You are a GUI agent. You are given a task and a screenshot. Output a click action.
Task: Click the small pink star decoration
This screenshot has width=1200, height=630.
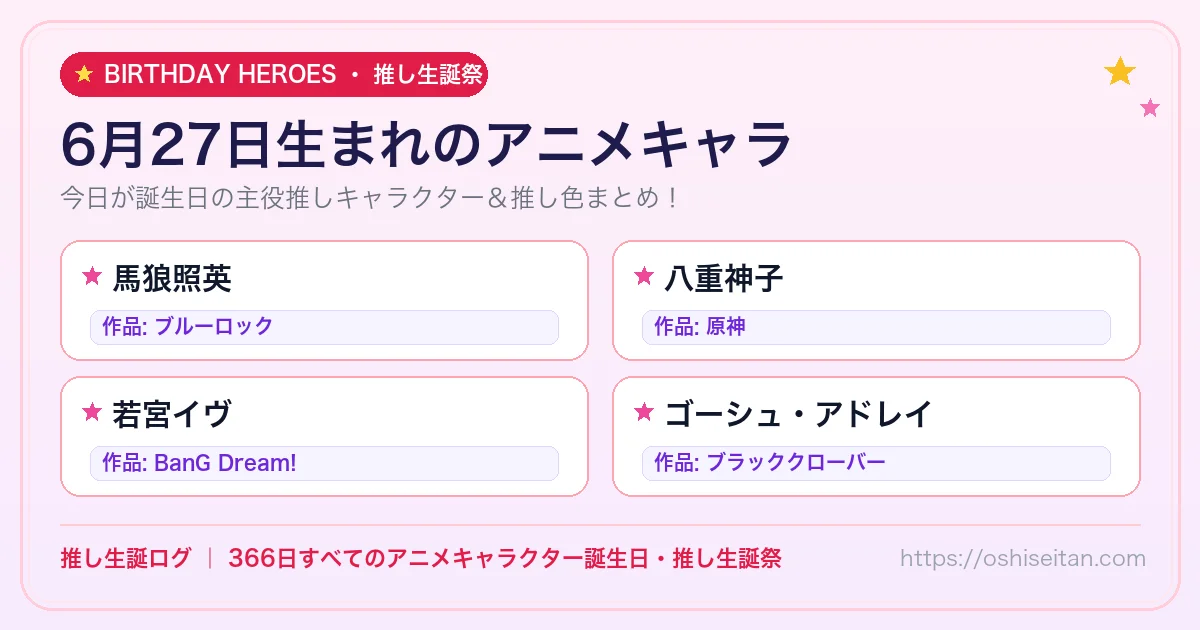tap(1150, 107)
